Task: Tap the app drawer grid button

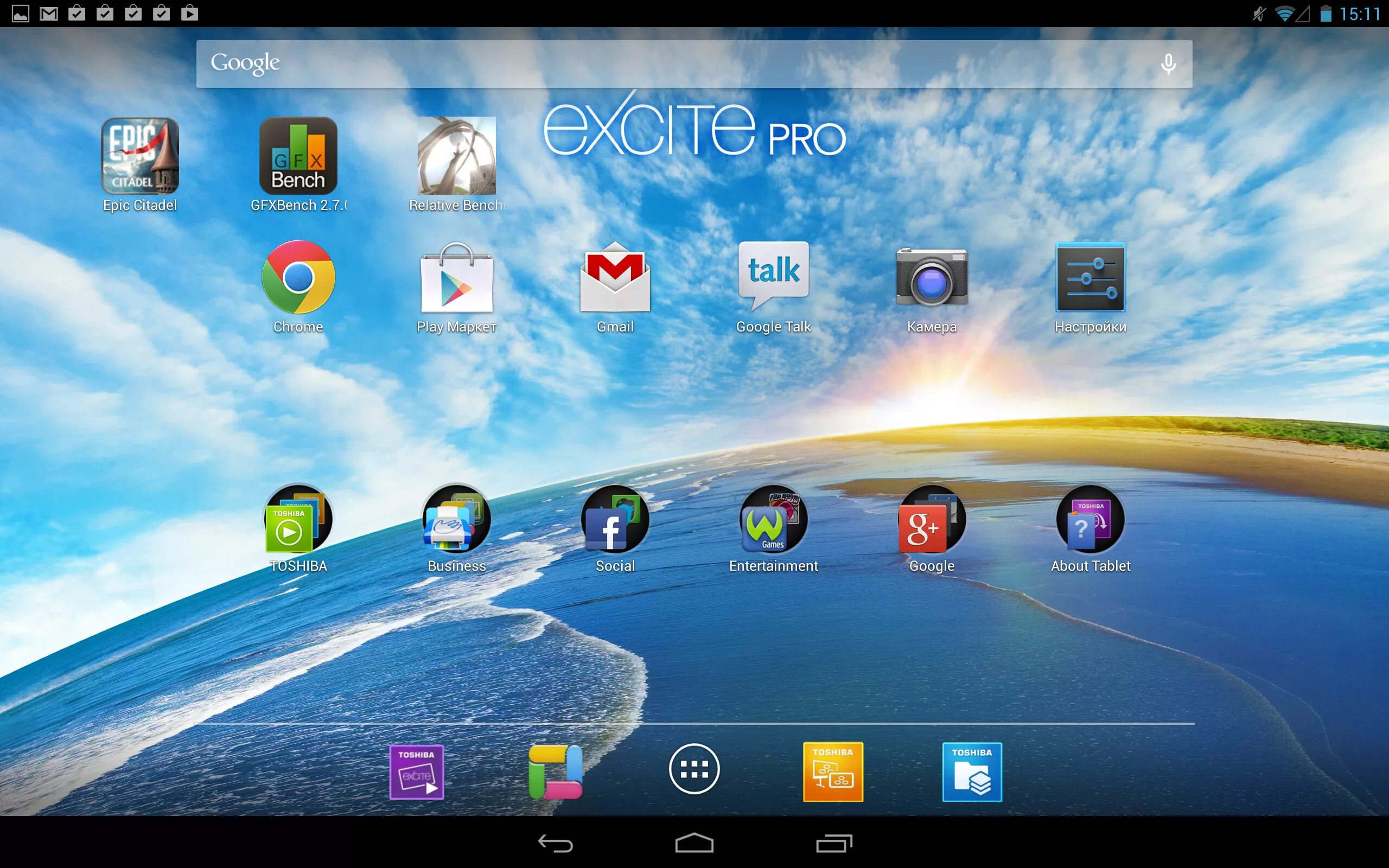Action: 693,770
